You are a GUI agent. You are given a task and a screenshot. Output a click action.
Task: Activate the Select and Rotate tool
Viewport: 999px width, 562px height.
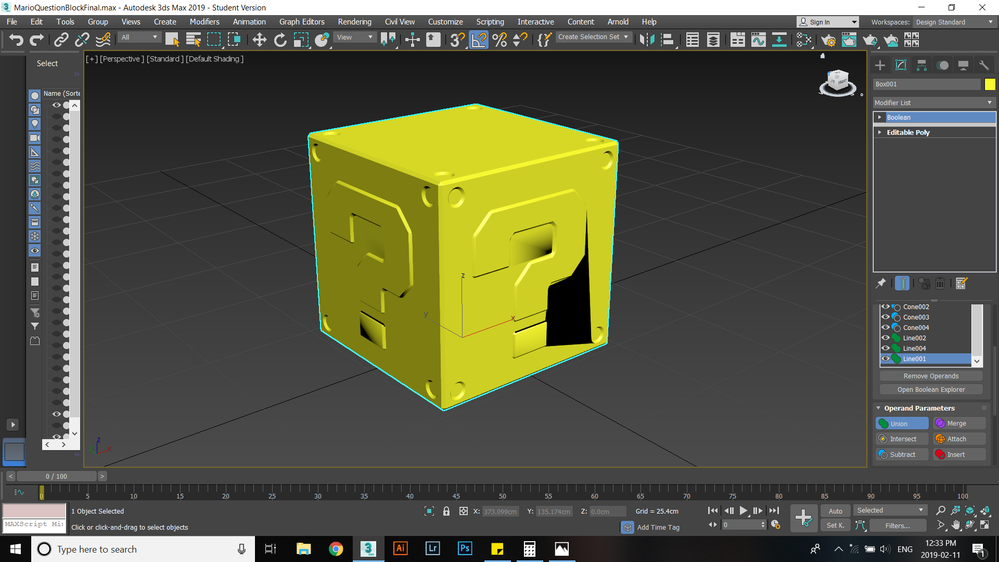280,40
